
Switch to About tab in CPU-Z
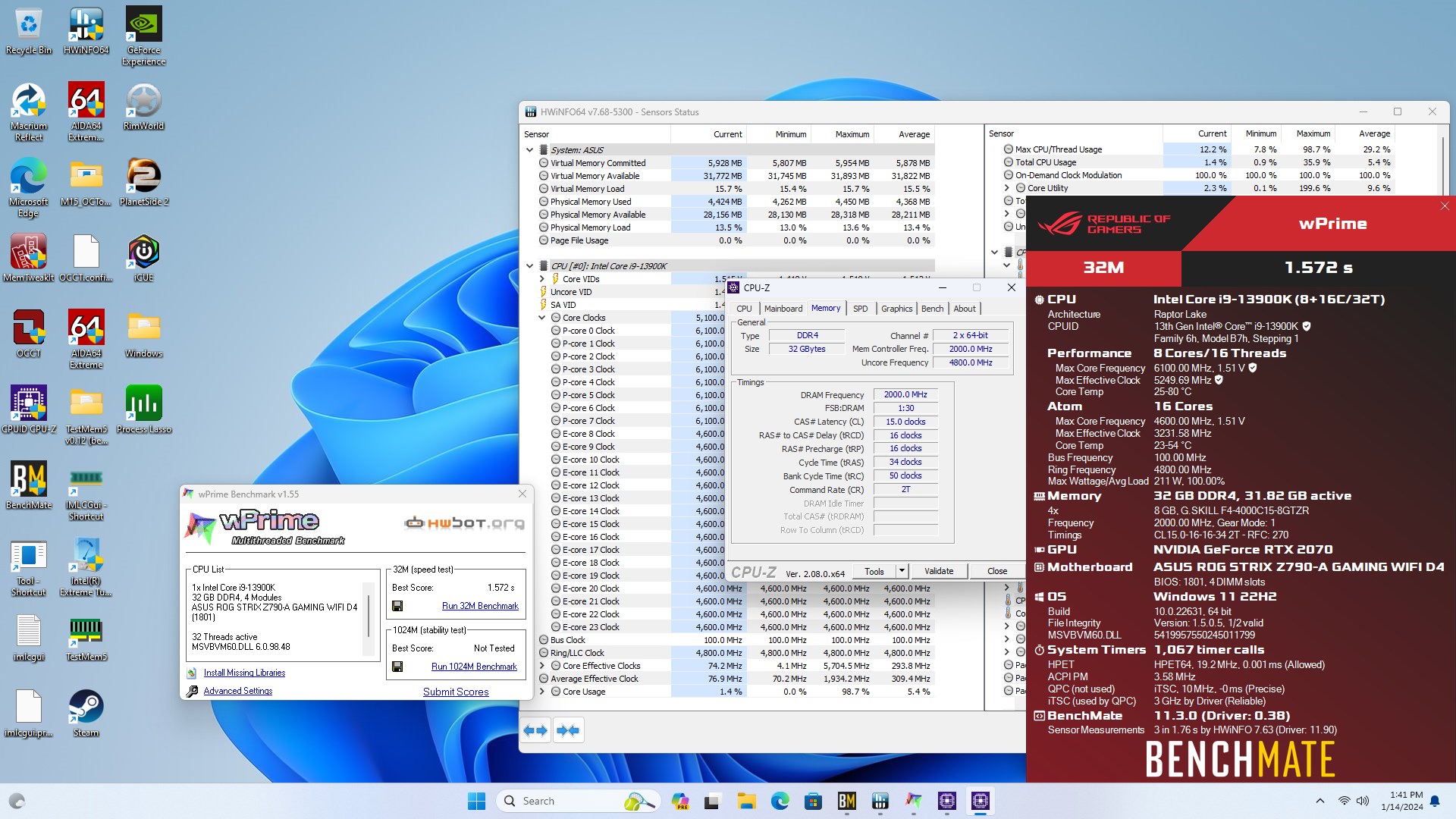point(965,309)
